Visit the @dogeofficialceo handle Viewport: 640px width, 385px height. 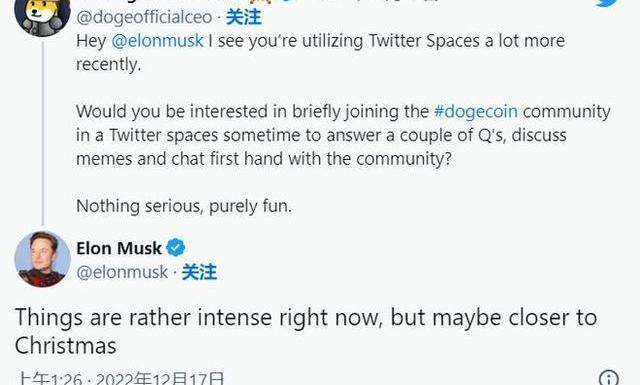point(144,18)
